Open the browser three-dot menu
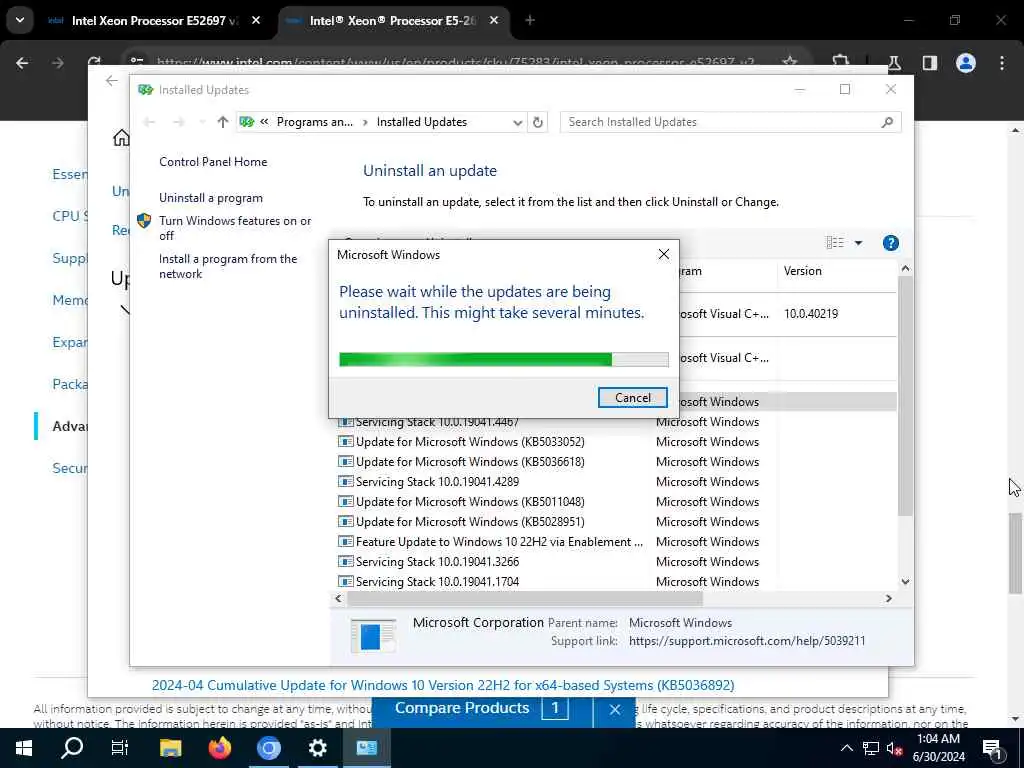This screenshot has height=768, width=1024. (1002, 63)
